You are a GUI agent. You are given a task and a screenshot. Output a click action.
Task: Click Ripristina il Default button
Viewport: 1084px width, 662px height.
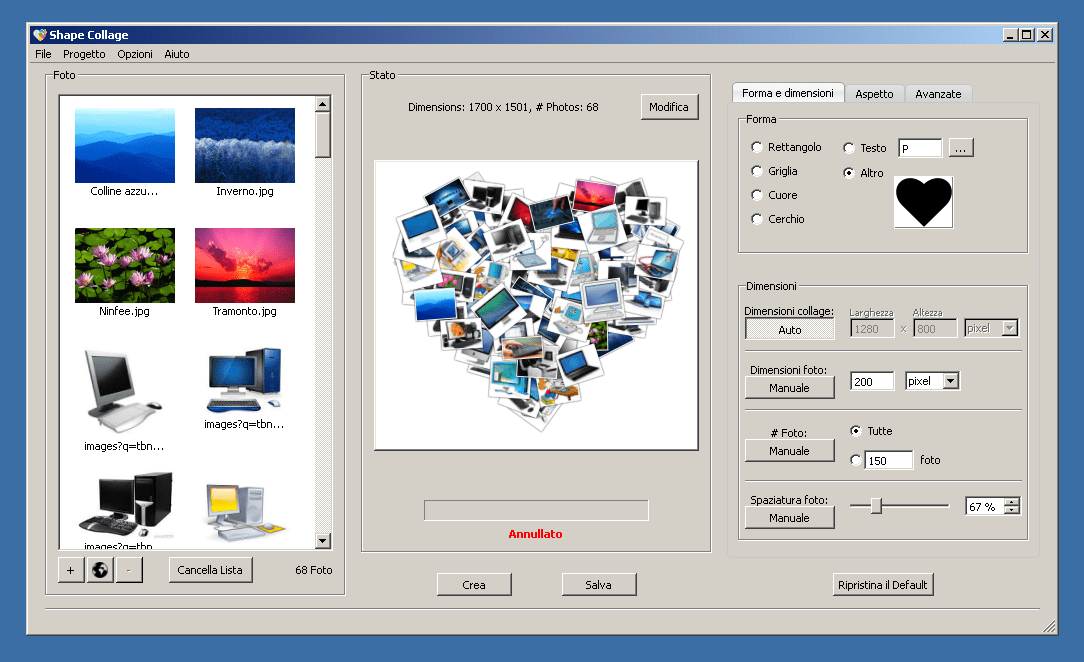883,584
